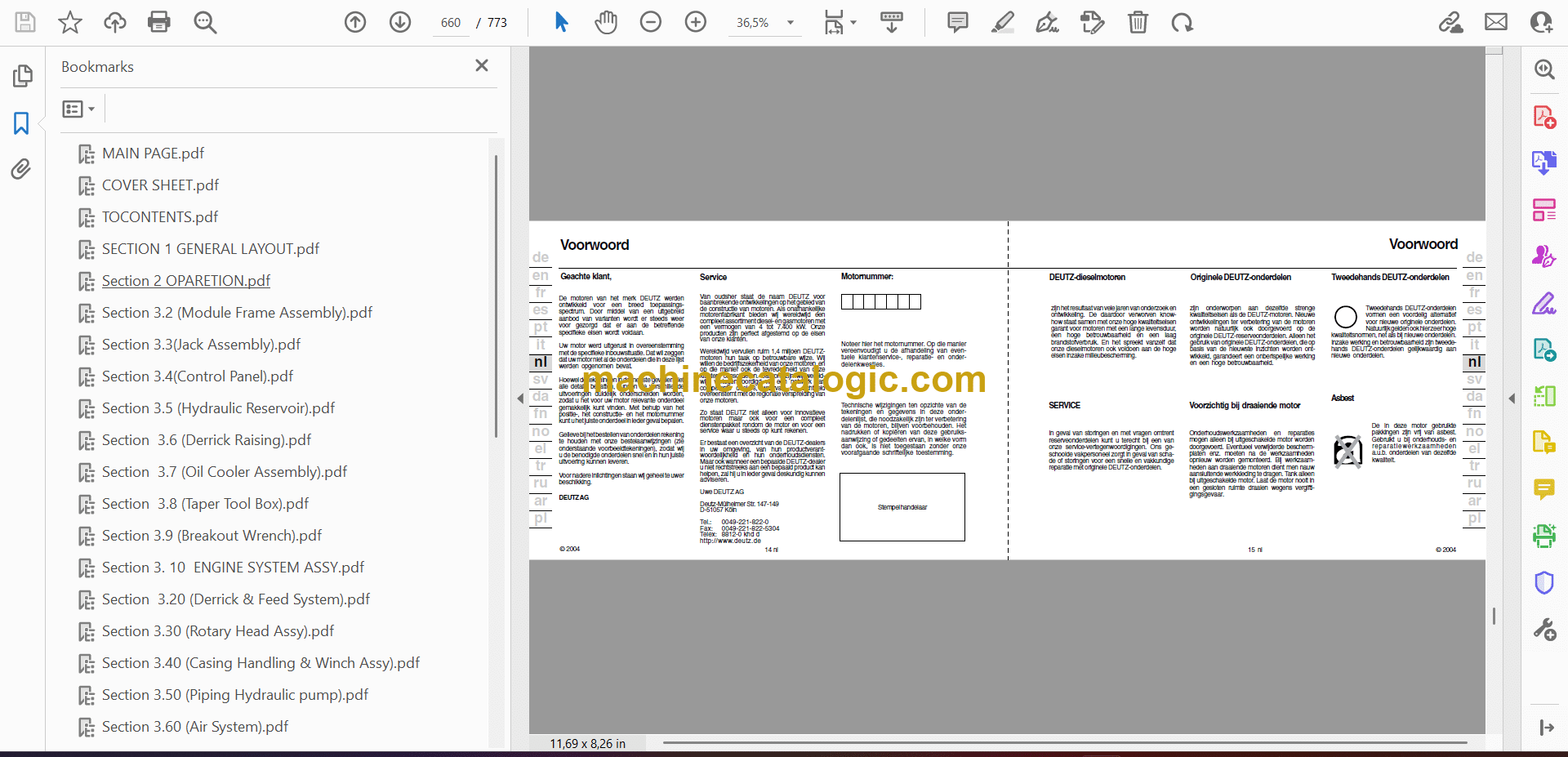Open Section 3.40 Casing Handling & Winch bookmark
The width and height of the screenshot is (1568, 757).
pyautogui.click(x=261, y=663)
